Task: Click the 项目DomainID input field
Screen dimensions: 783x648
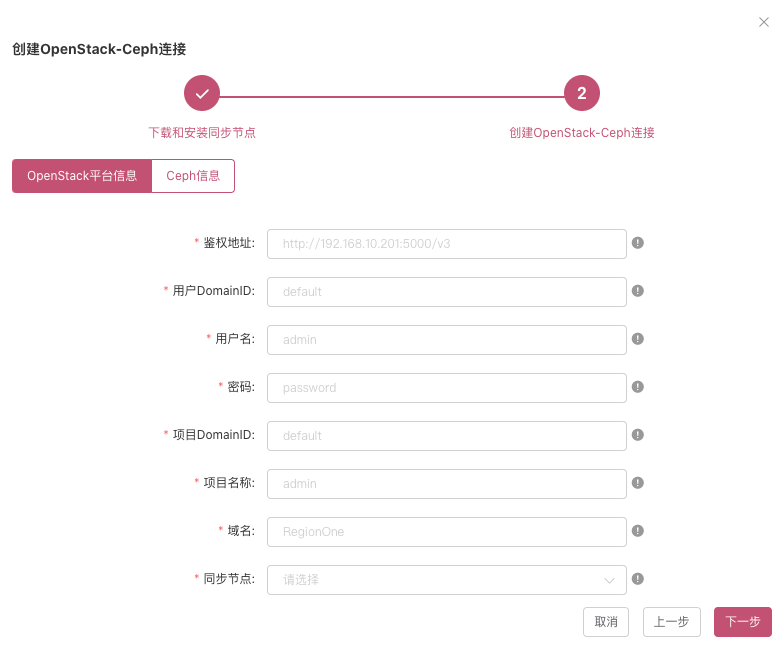Action: pyautogui.click(x=447, y=435)
